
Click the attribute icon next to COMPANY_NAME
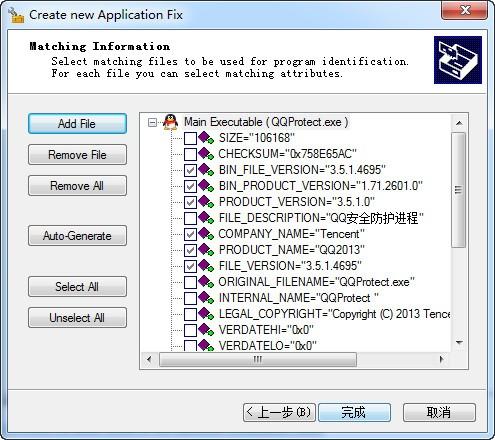(x=206, y=234)
